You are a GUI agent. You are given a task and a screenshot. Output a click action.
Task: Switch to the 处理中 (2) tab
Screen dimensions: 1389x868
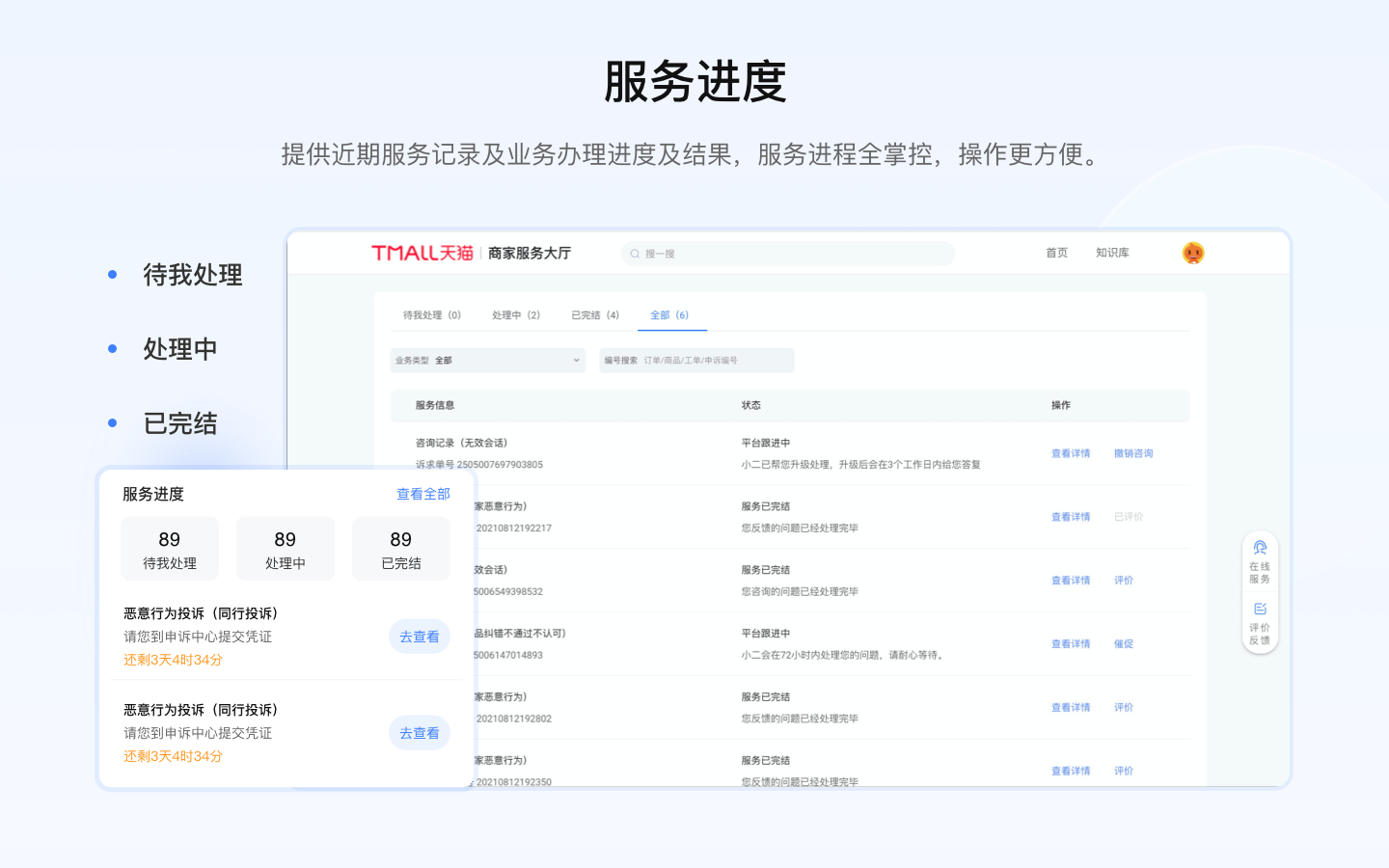[x=515, y=315]
